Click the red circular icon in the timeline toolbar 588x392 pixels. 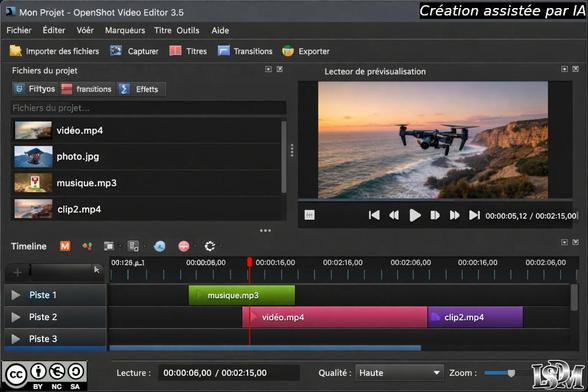(x=184, y=246)
